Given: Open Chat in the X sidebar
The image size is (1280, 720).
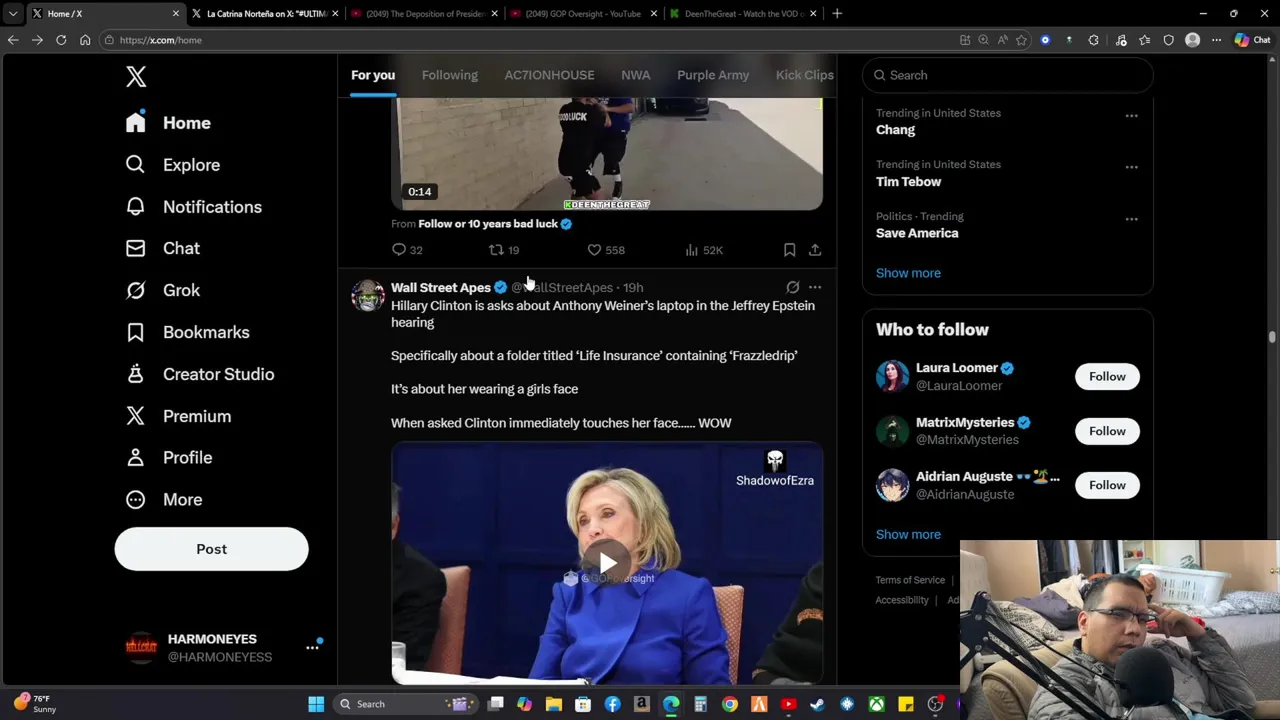Looking at the screenshot, I should coord(163,248).
